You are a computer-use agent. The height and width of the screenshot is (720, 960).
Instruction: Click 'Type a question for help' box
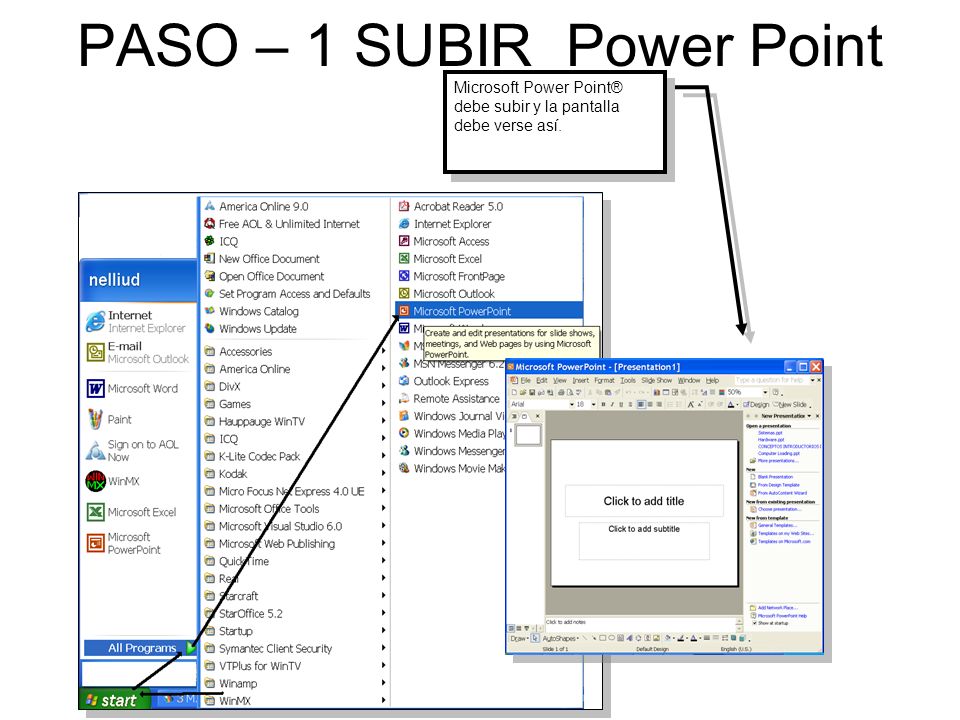click(771, 380)
